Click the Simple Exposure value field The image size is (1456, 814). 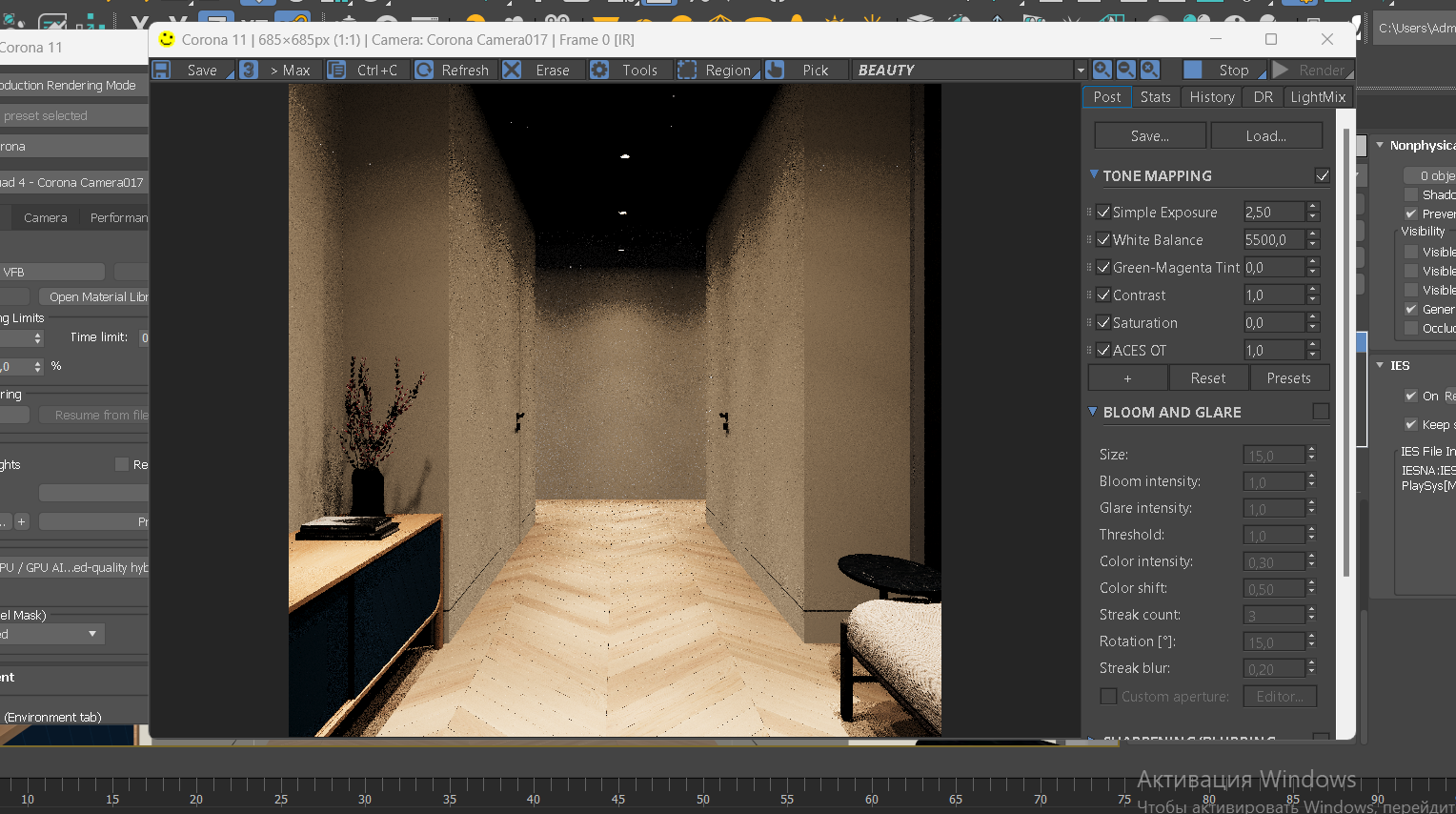pos(1274,212)
